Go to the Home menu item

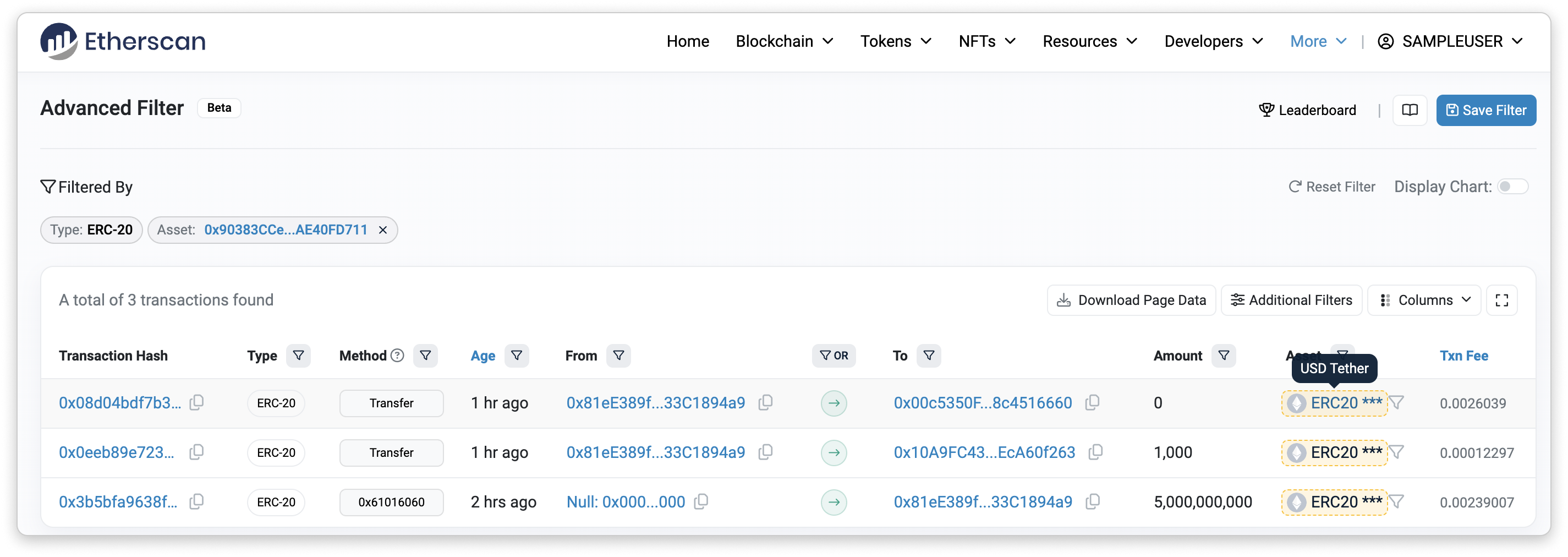[687, 41]
